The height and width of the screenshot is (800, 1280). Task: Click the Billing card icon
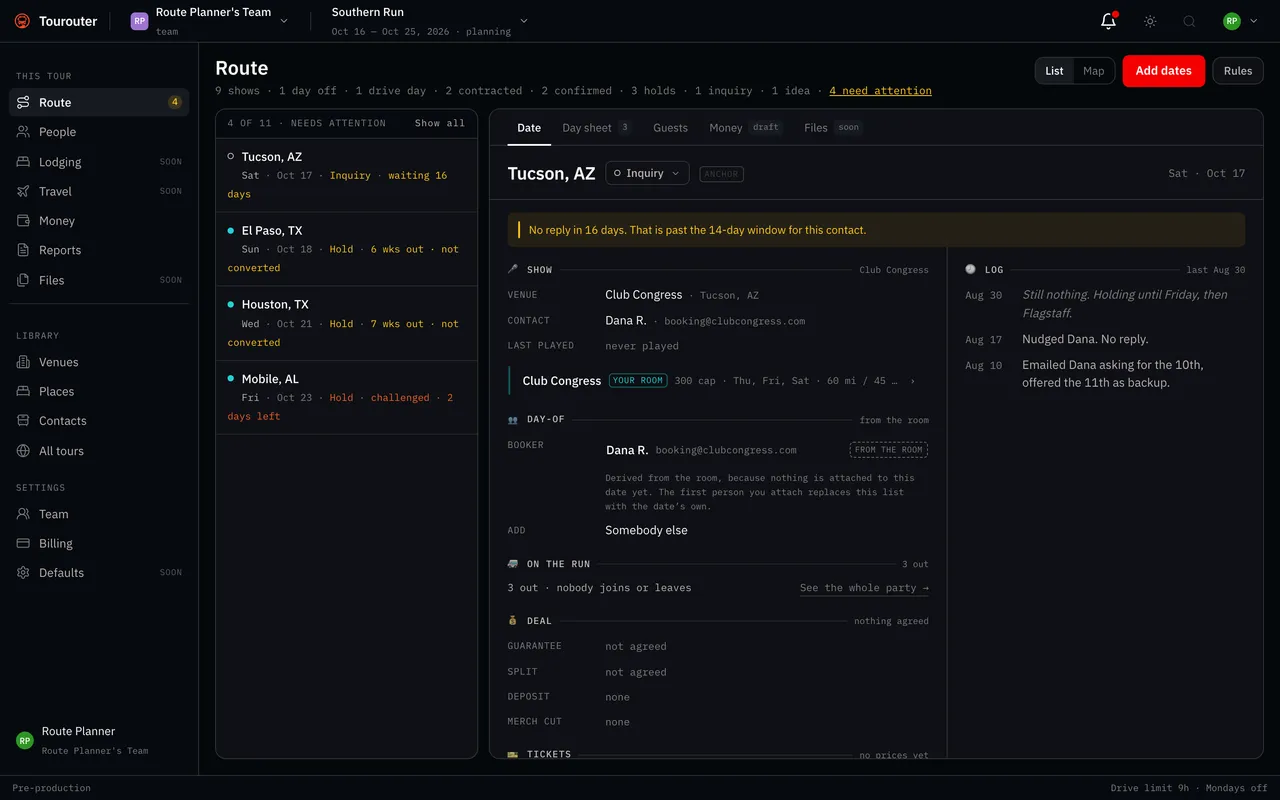(23, 543)
